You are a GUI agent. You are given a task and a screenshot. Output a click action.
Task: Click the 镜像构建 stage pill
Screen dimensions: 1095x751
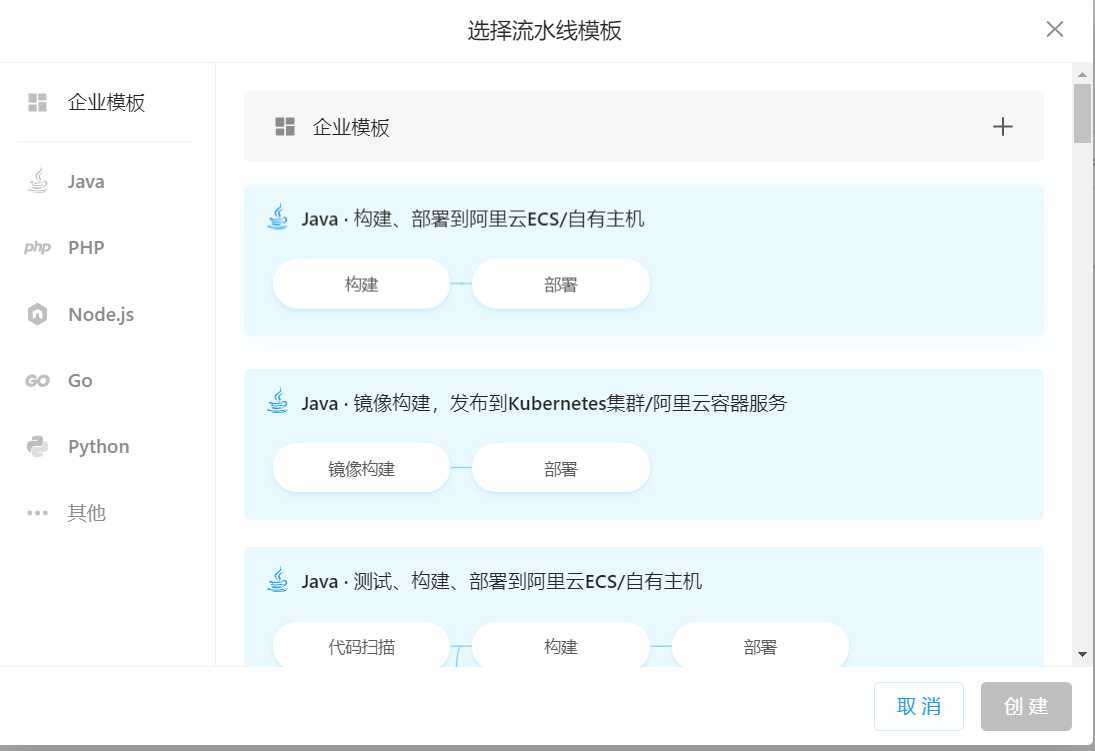361,468
